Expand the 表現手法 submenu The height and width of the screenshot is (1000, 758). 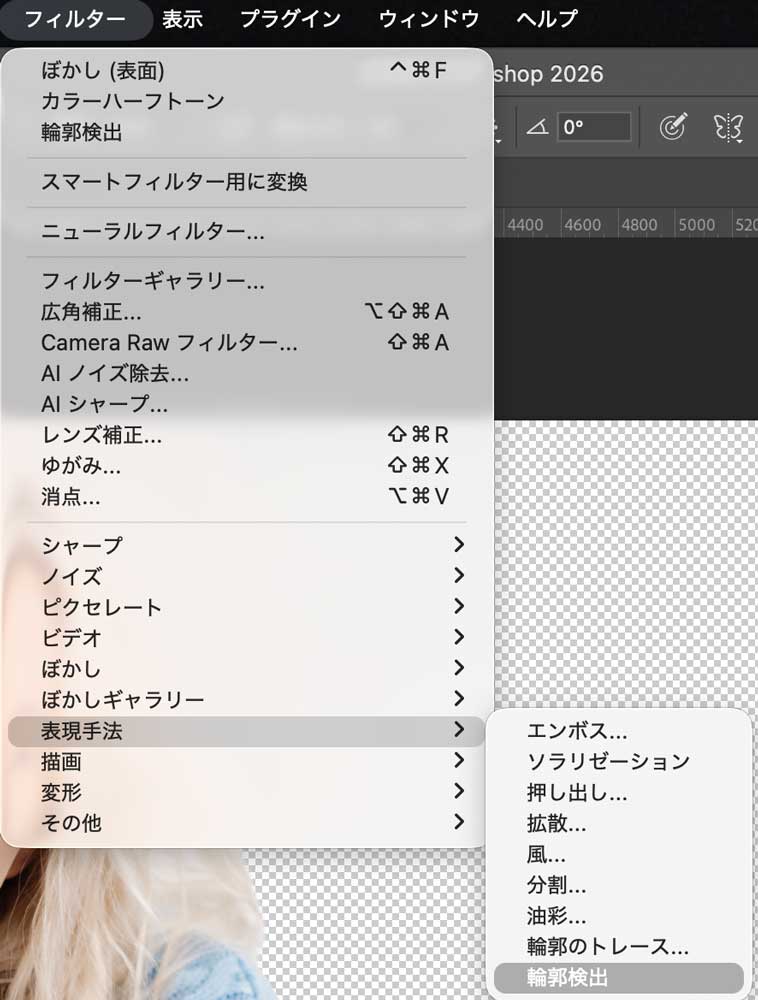[247, 731]
